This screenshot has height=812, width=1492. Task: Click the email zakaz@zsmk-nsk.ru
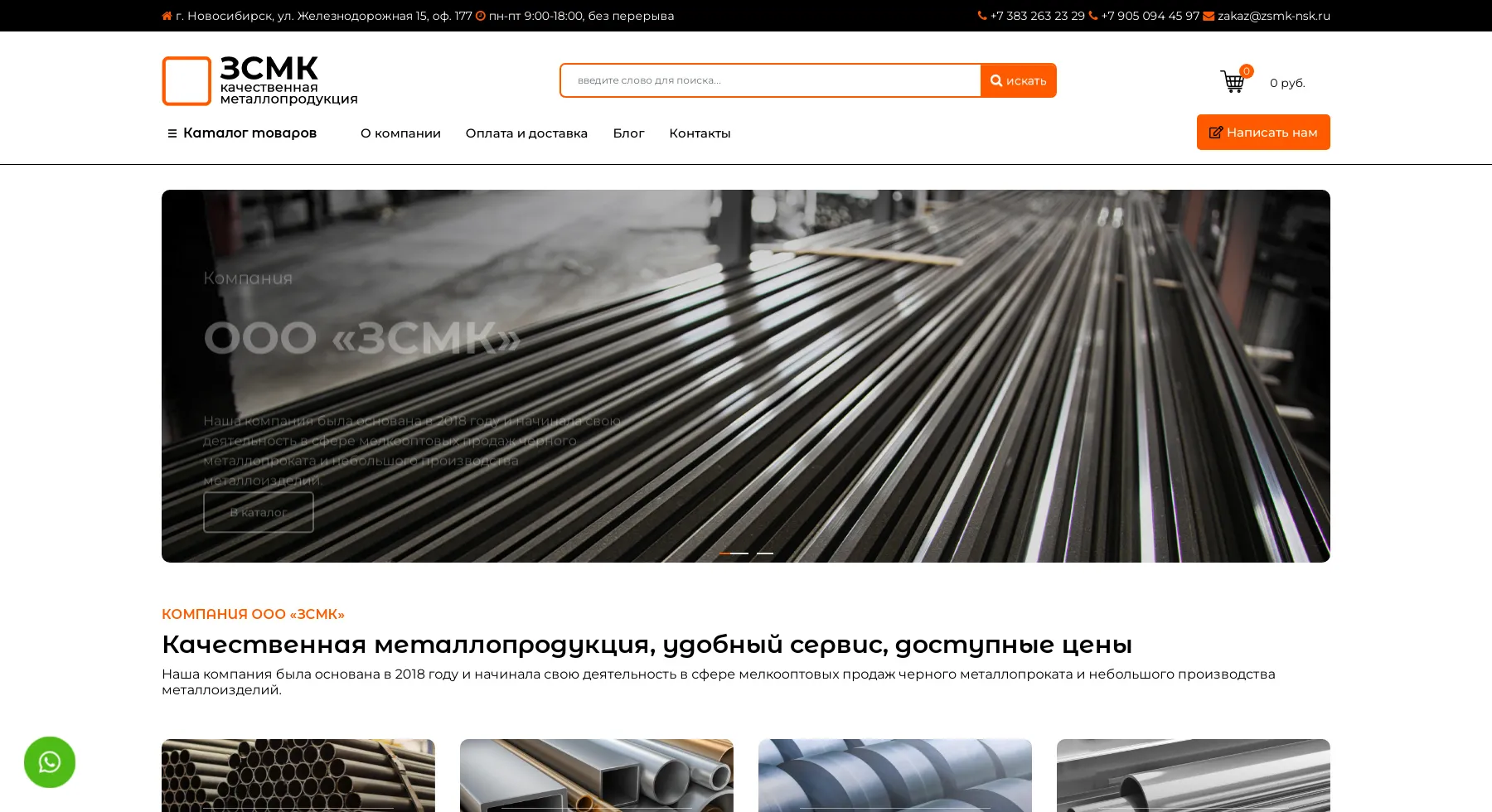tap(1273, 16)
